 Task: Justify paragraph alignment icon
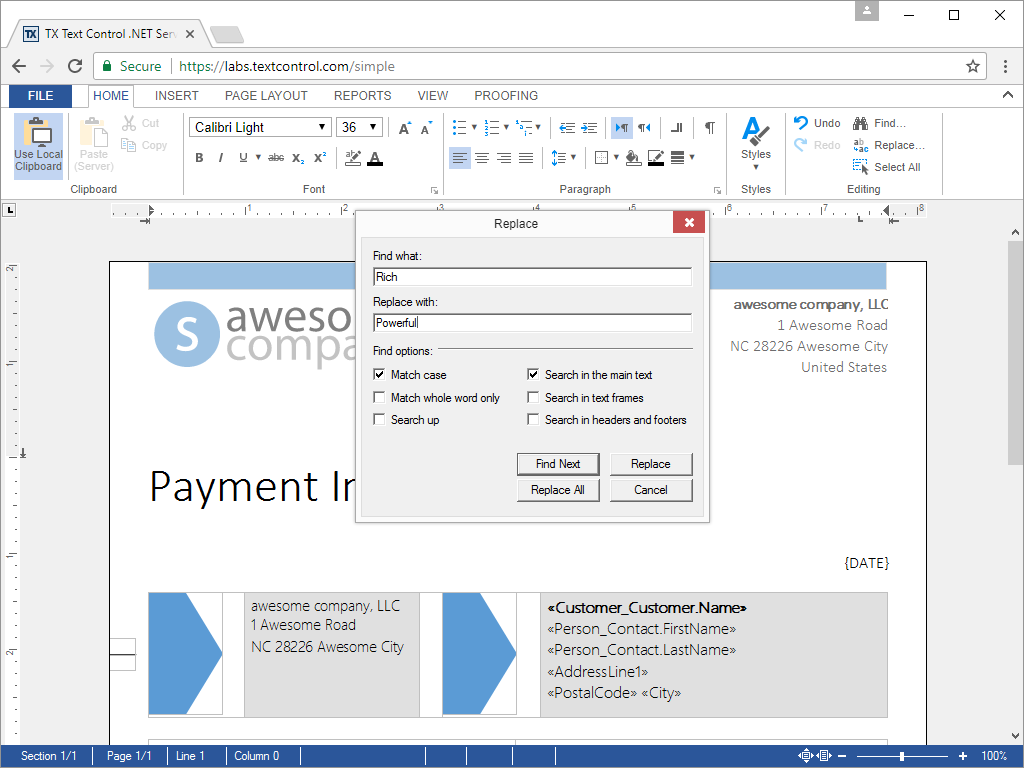(526, 158)
